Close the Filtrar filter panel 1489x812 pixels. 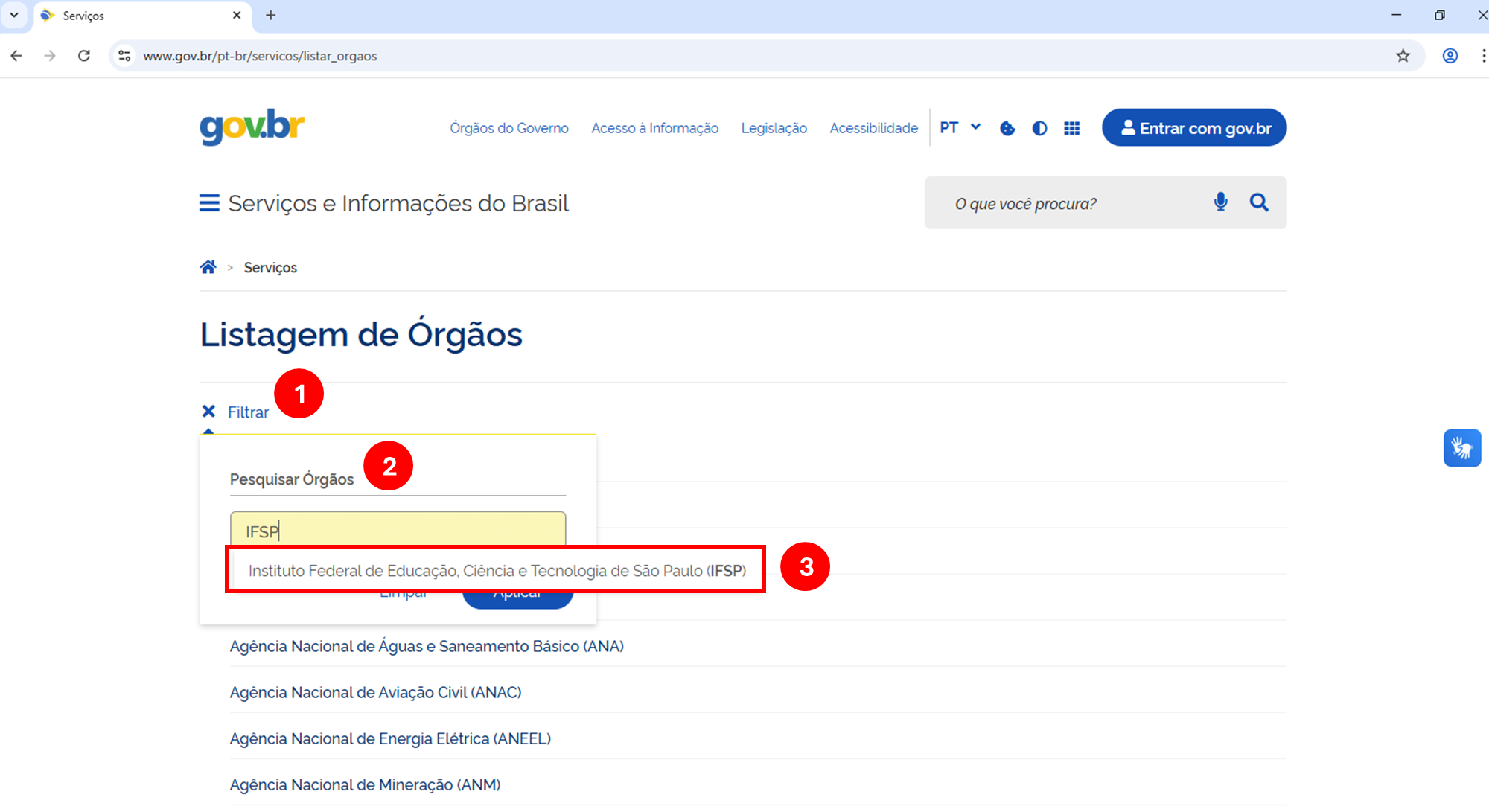click(x=209, y=412)
